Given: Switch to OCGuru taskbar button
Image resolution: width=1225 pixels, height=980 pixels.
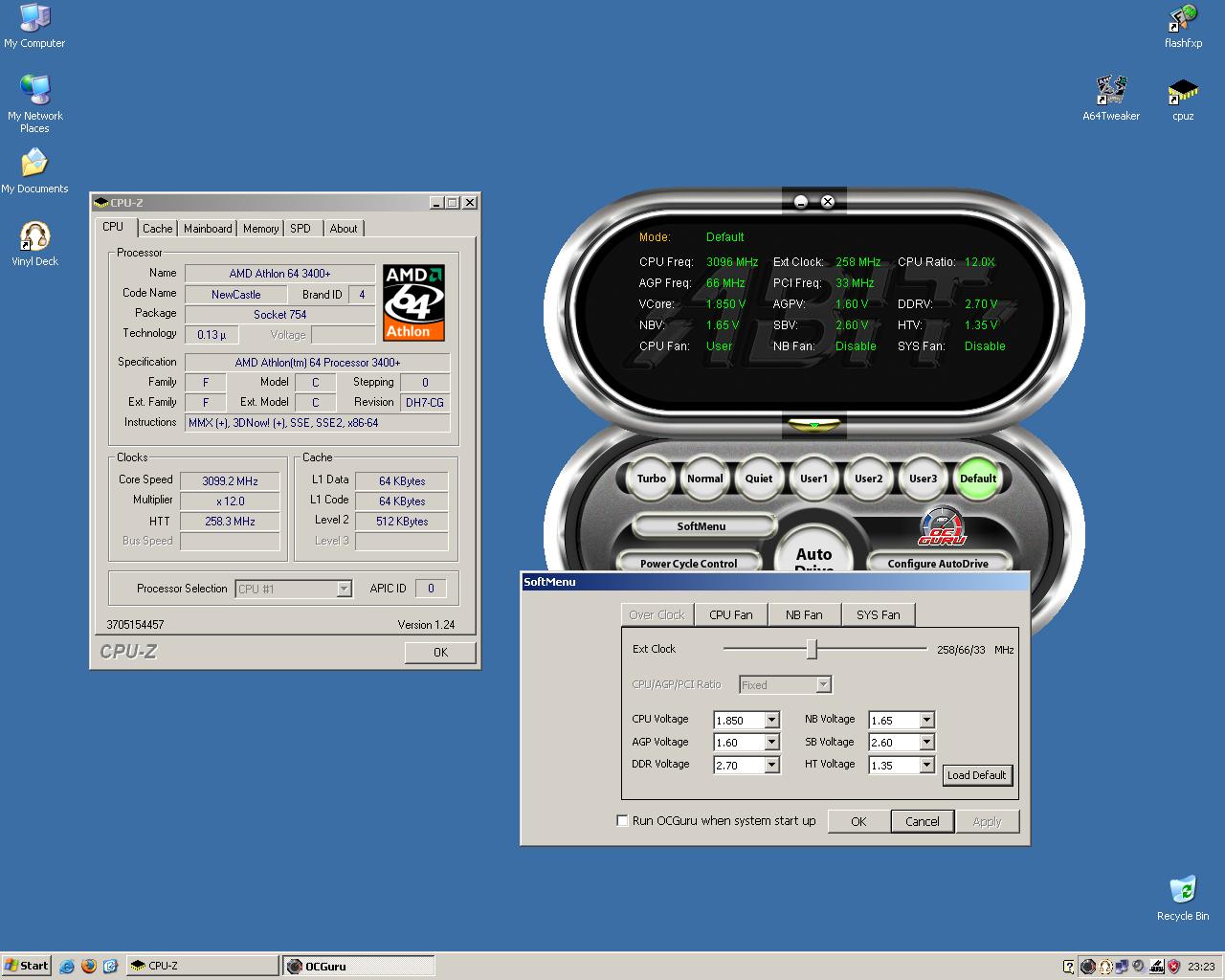Looking at the screenshot, I should (x=359, y=966).
